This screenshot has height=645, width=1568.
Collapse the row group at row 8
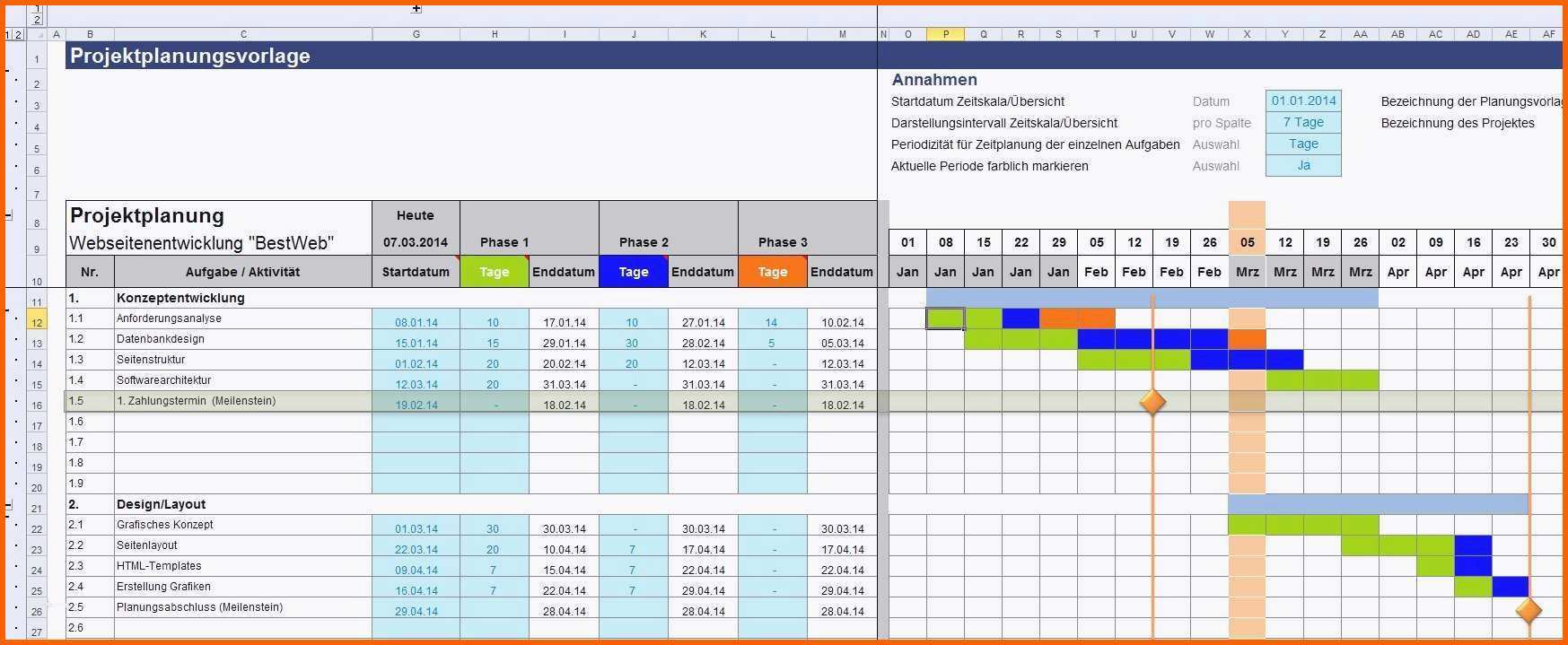pos(9,215)
